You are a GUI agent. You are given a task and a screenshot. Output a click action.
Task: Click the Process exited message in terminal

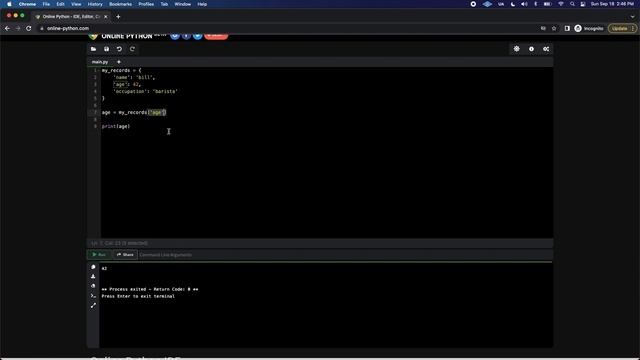(x=150, y=289)
